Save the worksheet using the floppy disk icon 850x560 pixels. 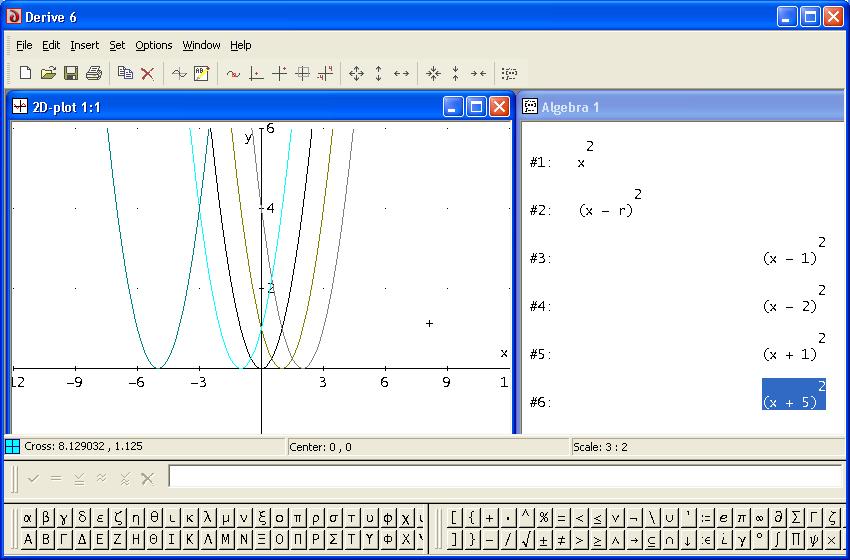pyautogui.click(x=71, y=73)
